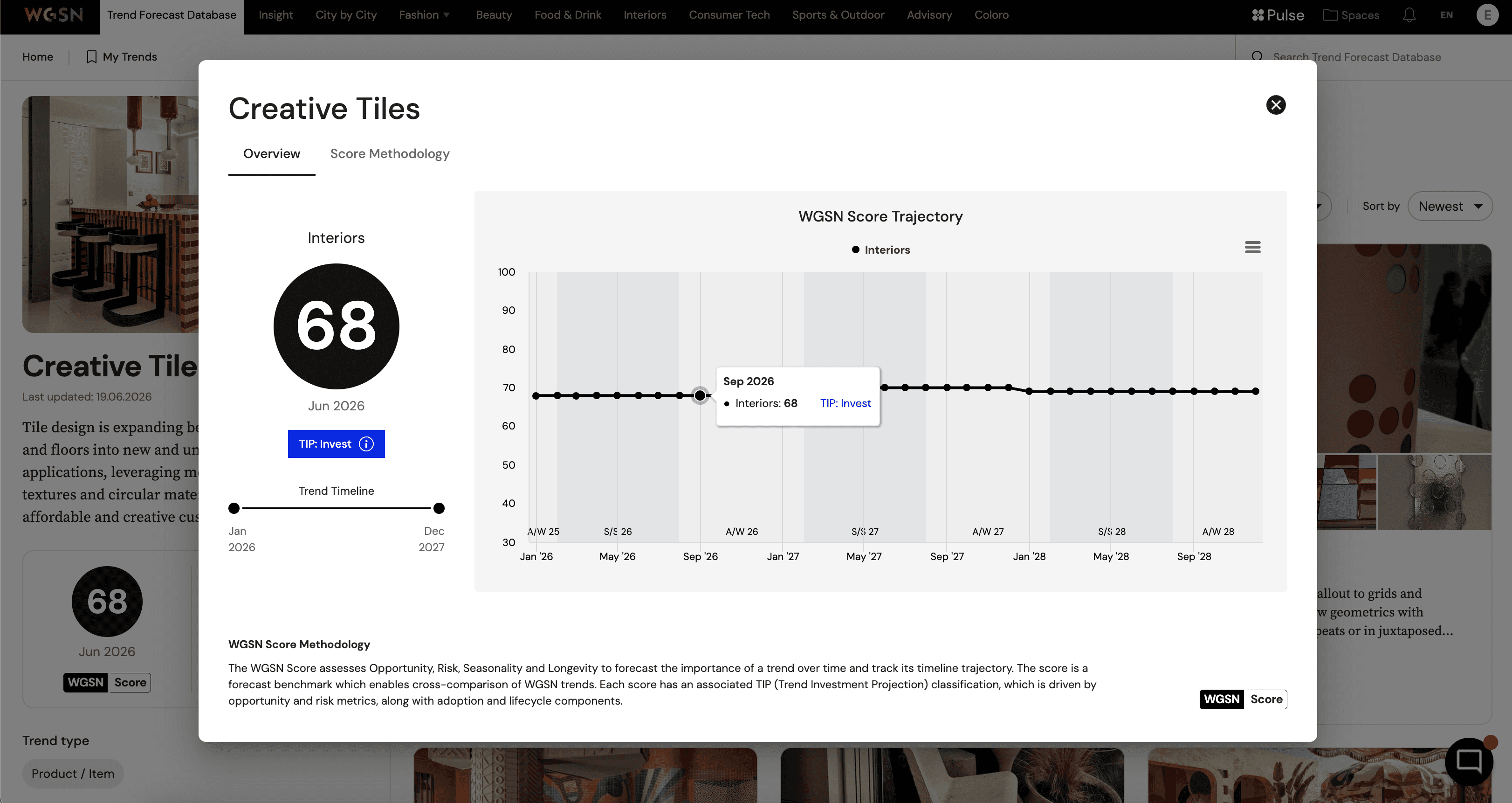Close the Creative Tiles modal
Screen dimensions: 1512x803
click(x=1275, y=105)
